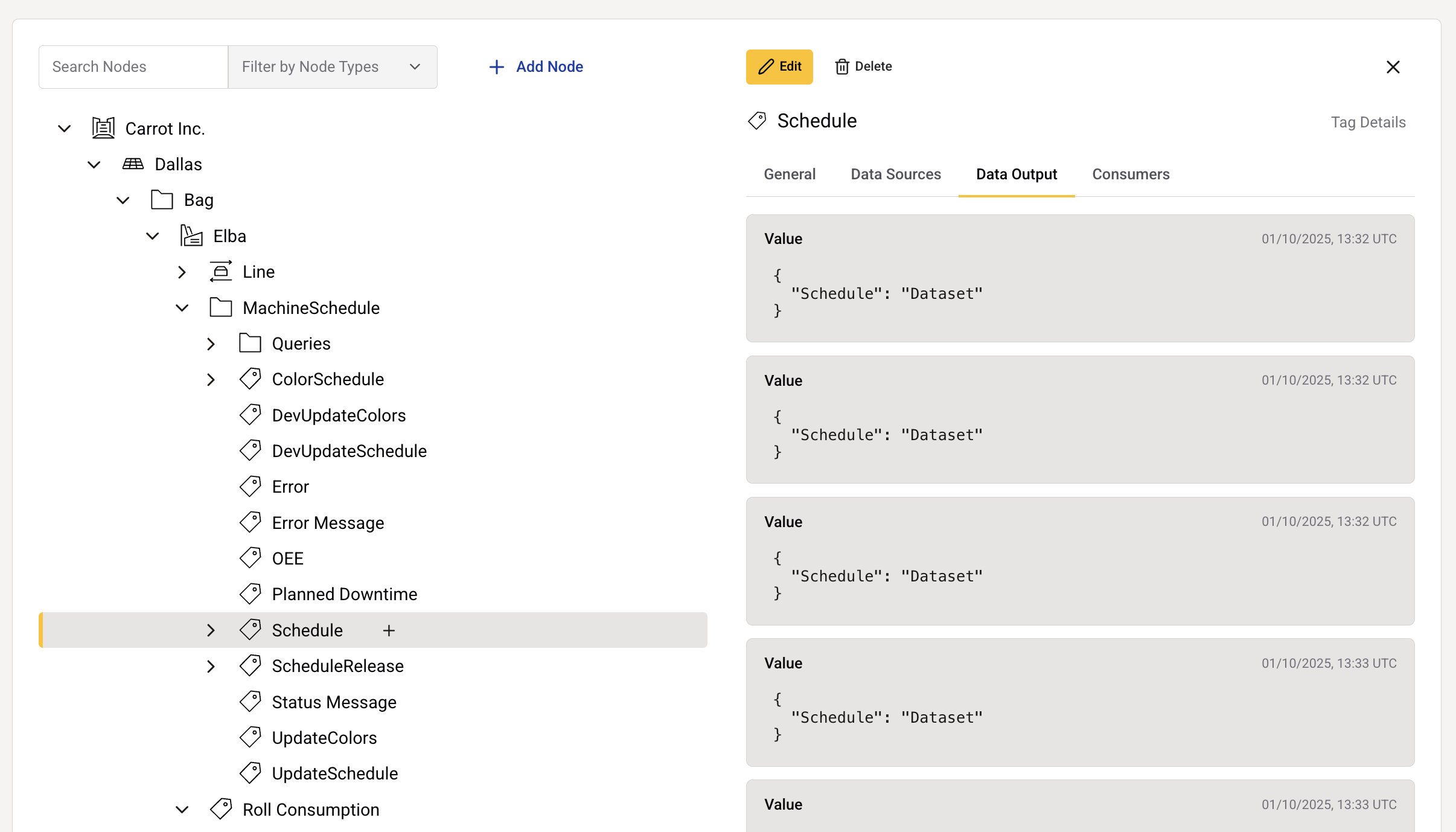Expand the ScheduleRelease tag node
This screenshot has height=832, width=1456.
click(x=211, y=666)
